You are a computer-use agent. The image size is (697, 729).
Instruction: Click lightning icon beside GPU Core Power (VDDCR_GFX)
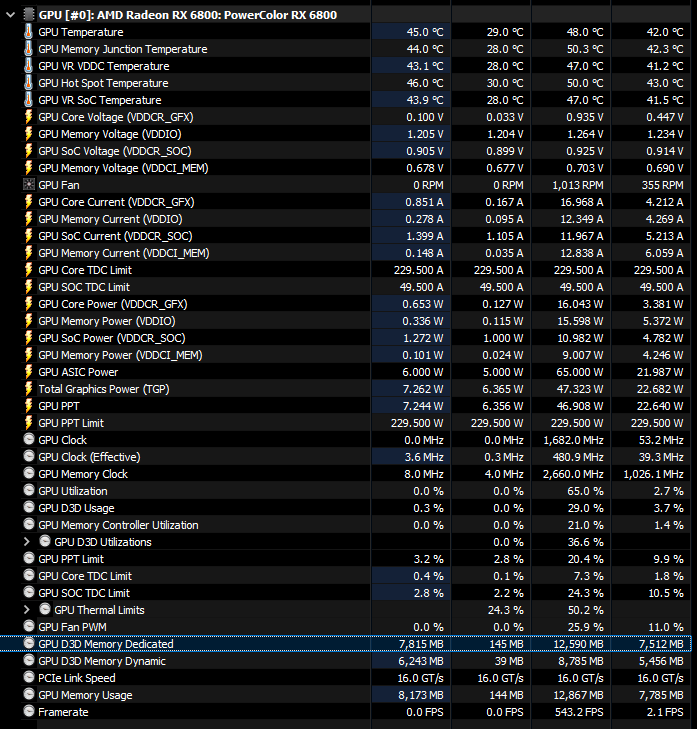point(29,304)
